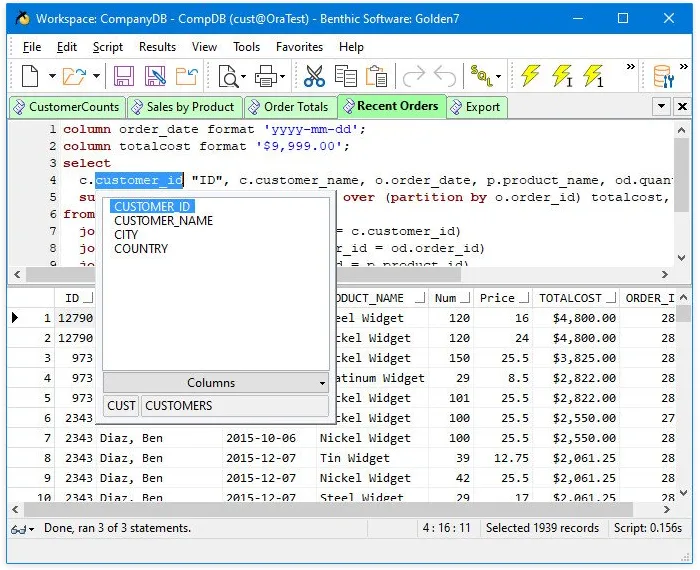Screen dimensions: 700x570
Task: Create a new script document
Action: [30, 76]
